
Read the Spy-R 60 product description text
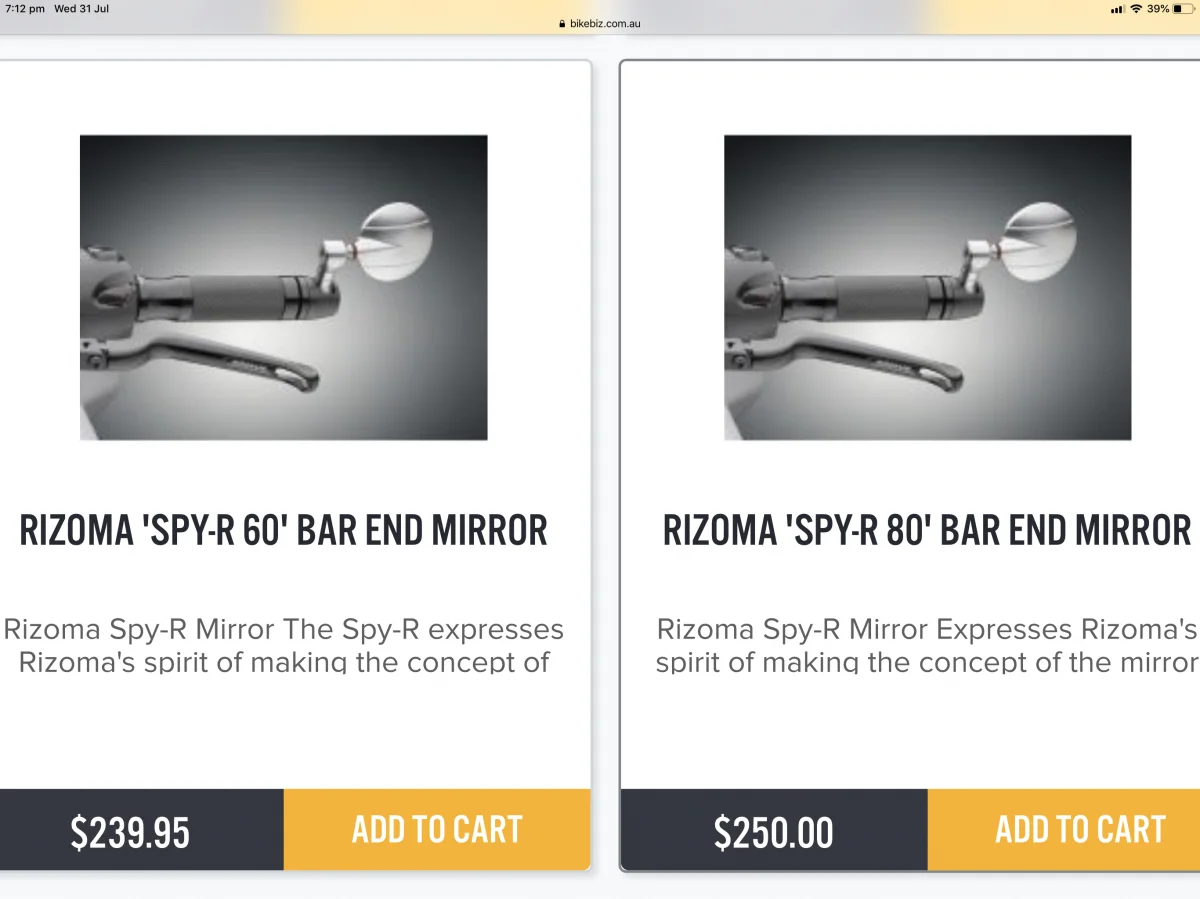click(x=283, y=645)
